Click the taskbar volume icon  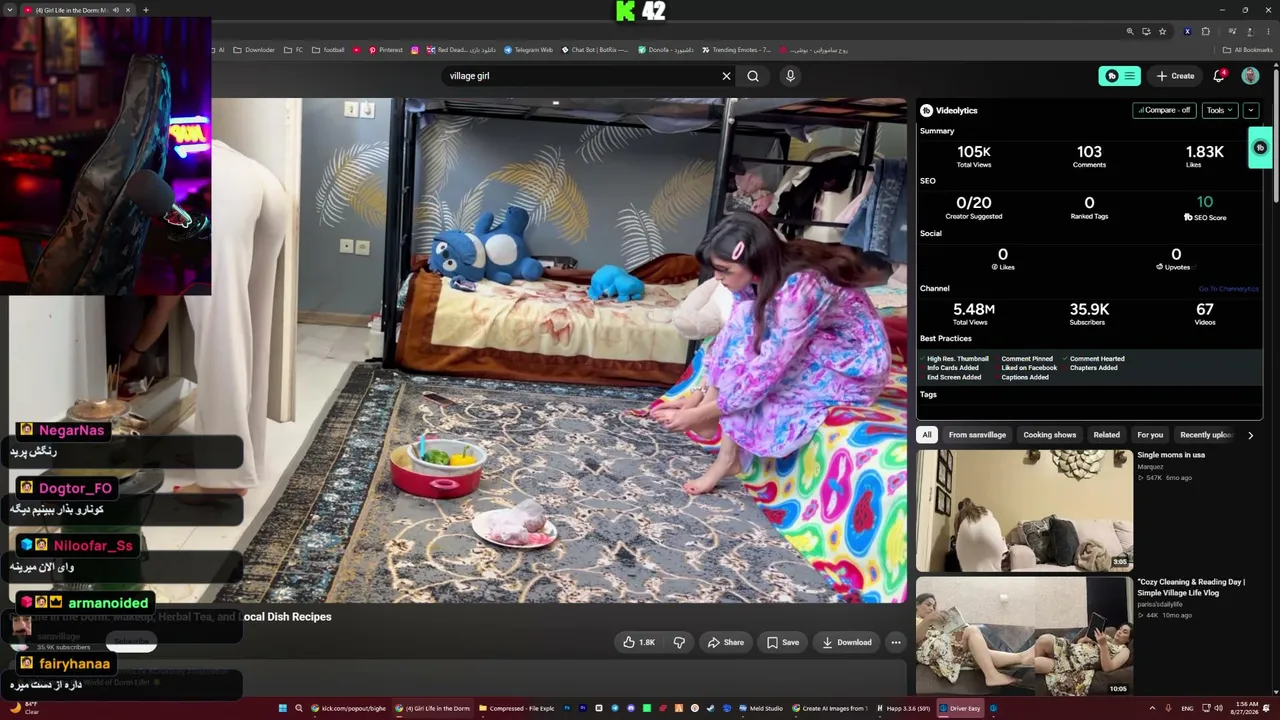pos(1218,708)
